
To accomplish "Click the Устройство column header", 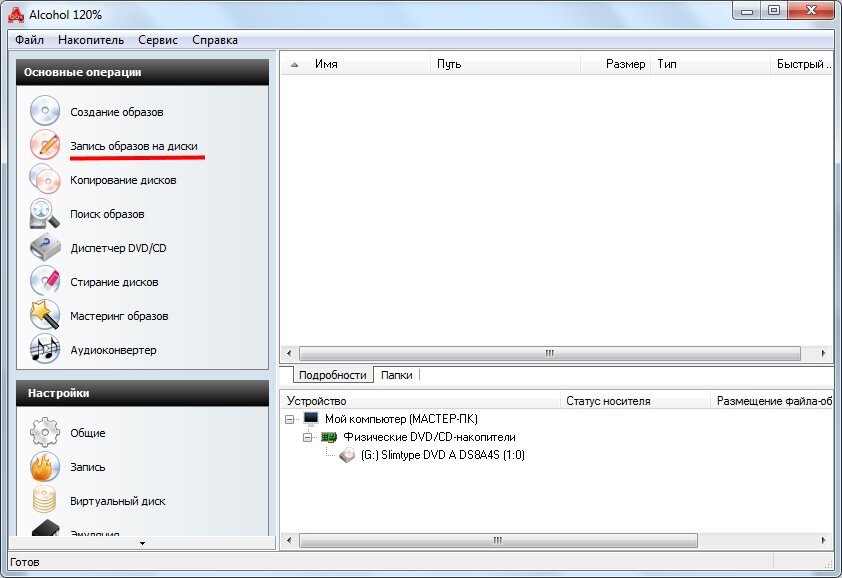I will click(x=420, y=401).
